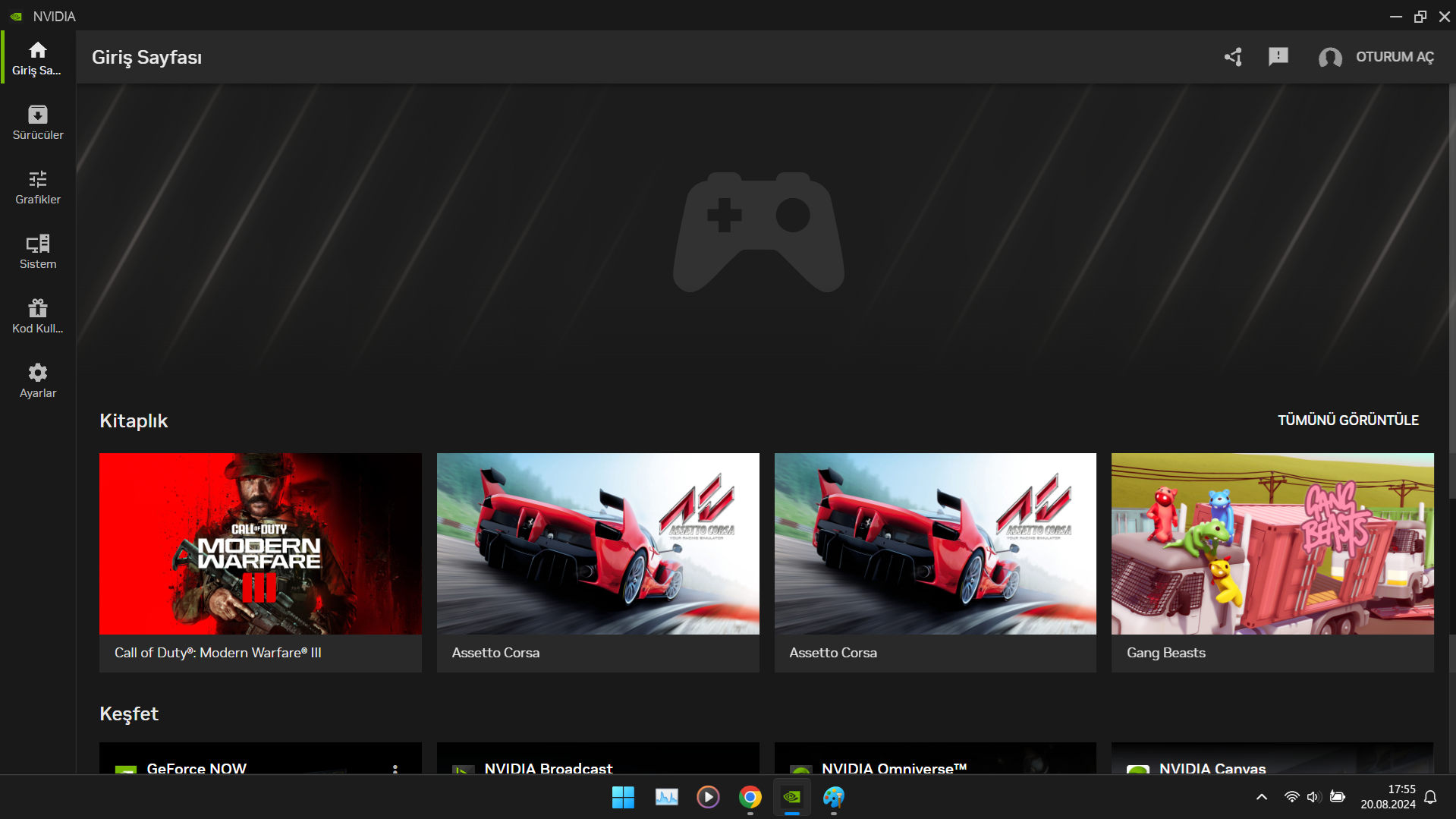
Task: Open the notification bell in the taskbar
Action: point(1431,797)
